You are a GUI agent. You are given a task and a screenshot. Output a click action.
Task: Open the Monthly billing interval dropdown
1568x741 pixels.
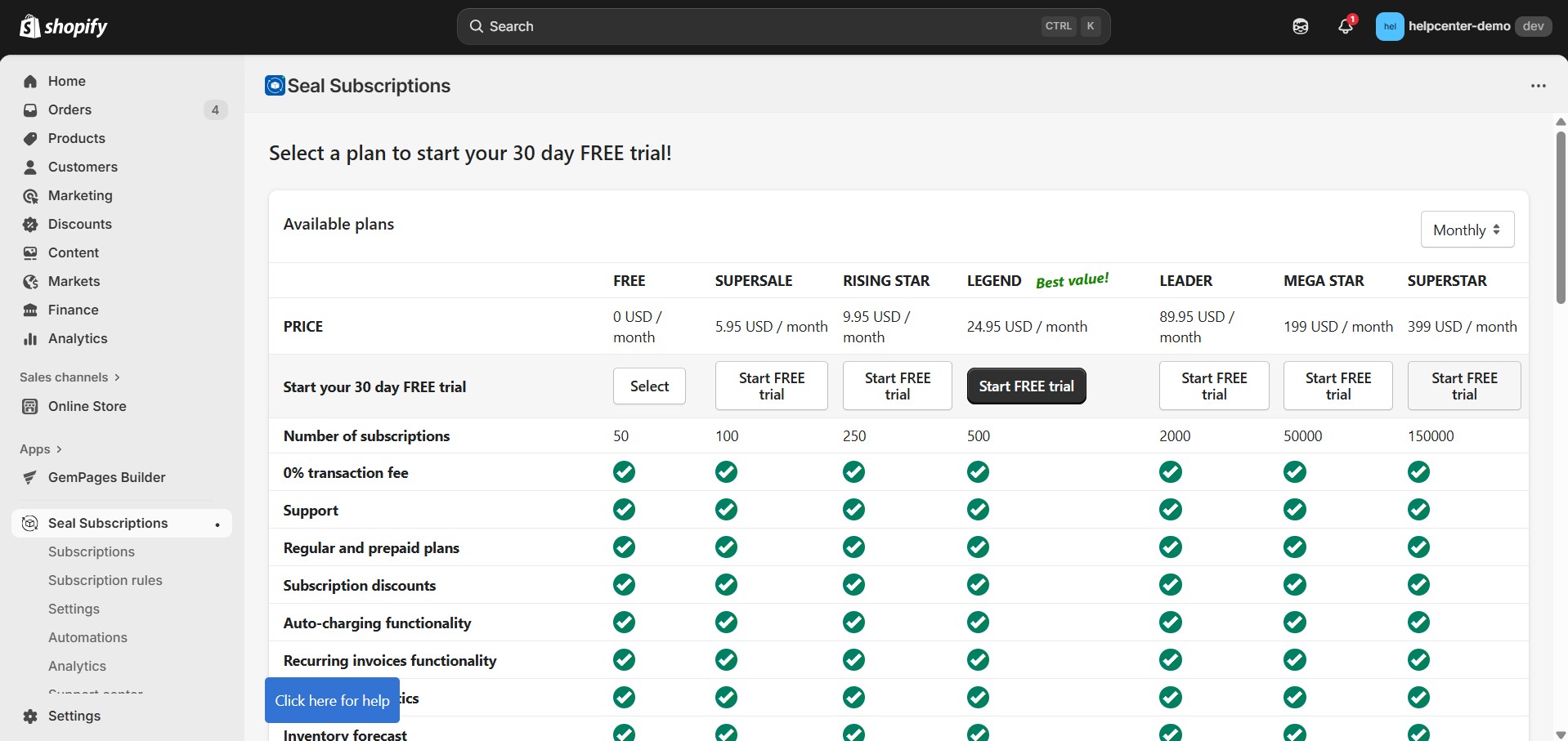coord(1466,230)
